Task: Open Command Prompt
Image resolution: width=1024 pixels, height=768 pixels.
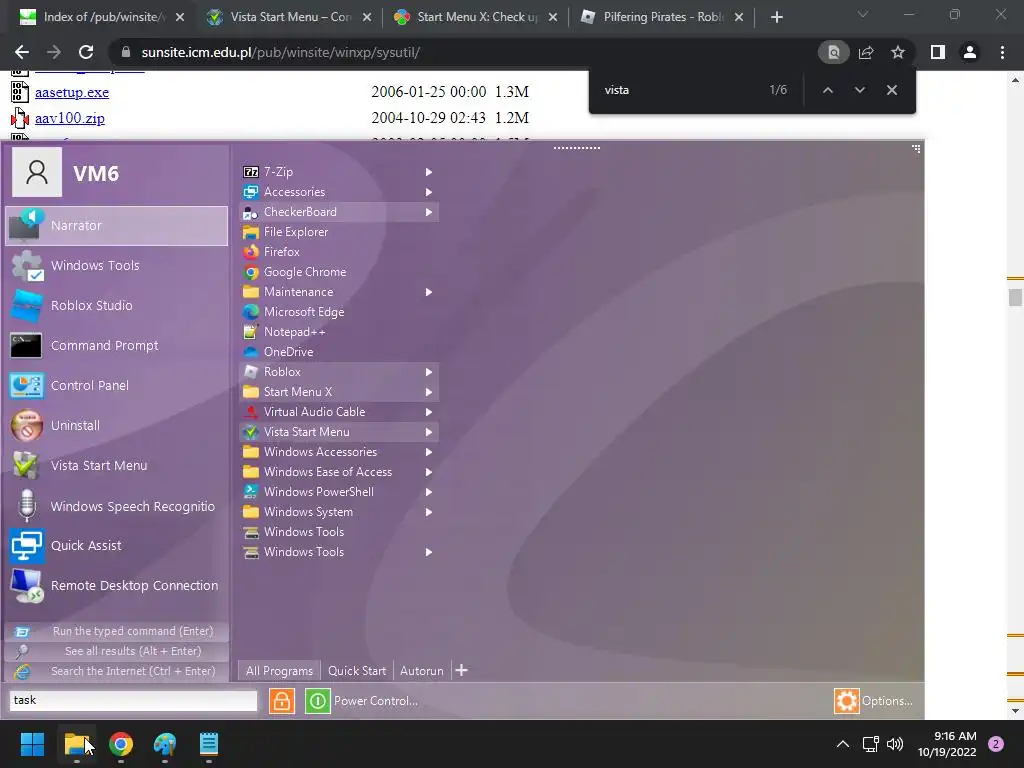Action: tap(116, 345)
